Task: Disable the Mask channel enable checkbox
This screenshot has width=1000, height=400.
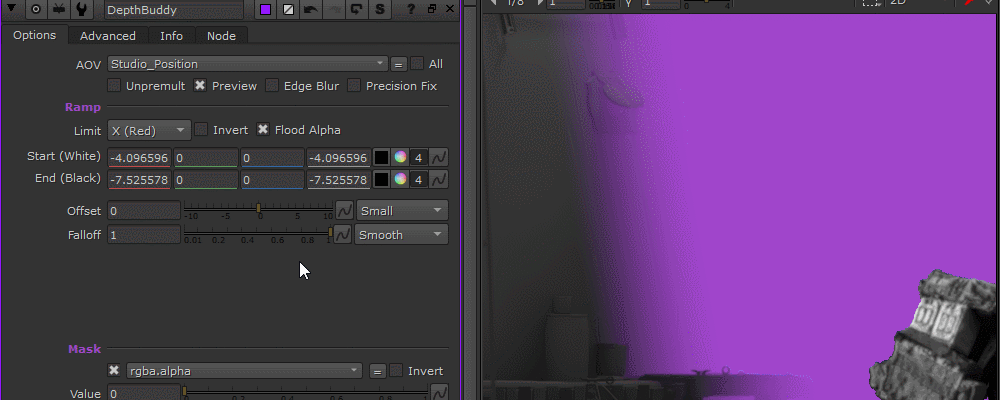Action: point(114,371)
